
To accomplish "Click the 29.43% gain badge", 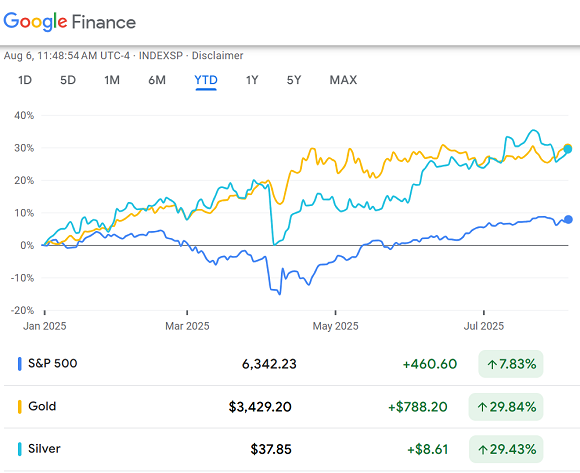I will (506, 449).
